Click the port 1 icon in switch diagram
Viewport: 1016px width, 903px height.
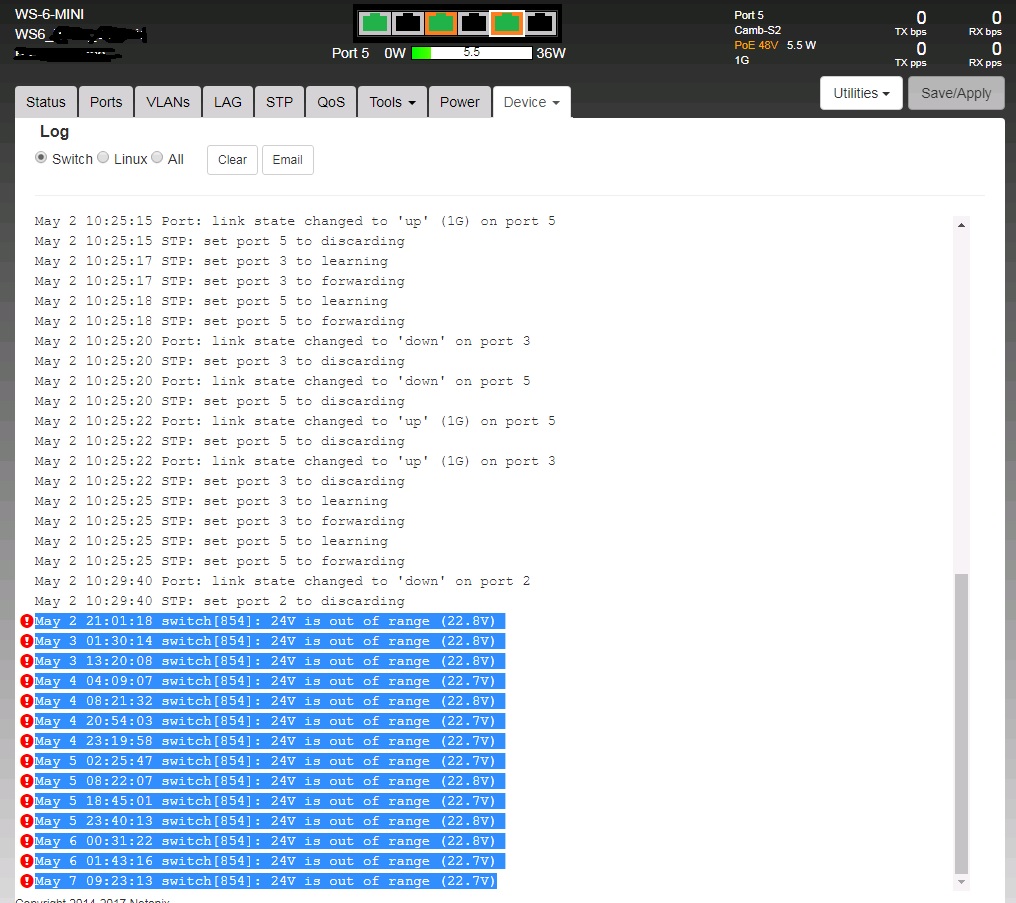[375, 23]
